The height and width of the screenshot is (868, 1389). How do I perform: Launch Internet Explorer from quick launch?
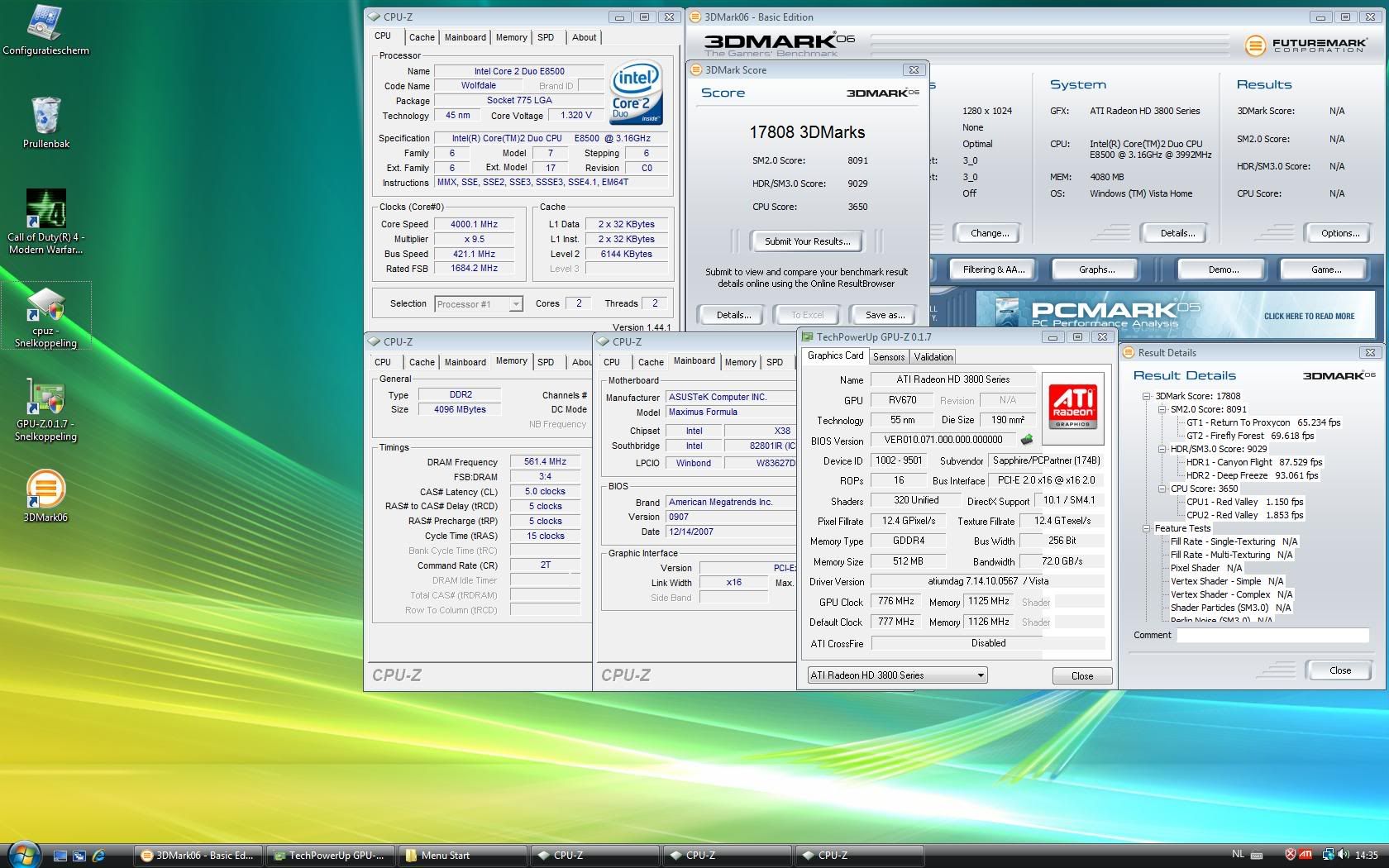[x=98, y=856]
